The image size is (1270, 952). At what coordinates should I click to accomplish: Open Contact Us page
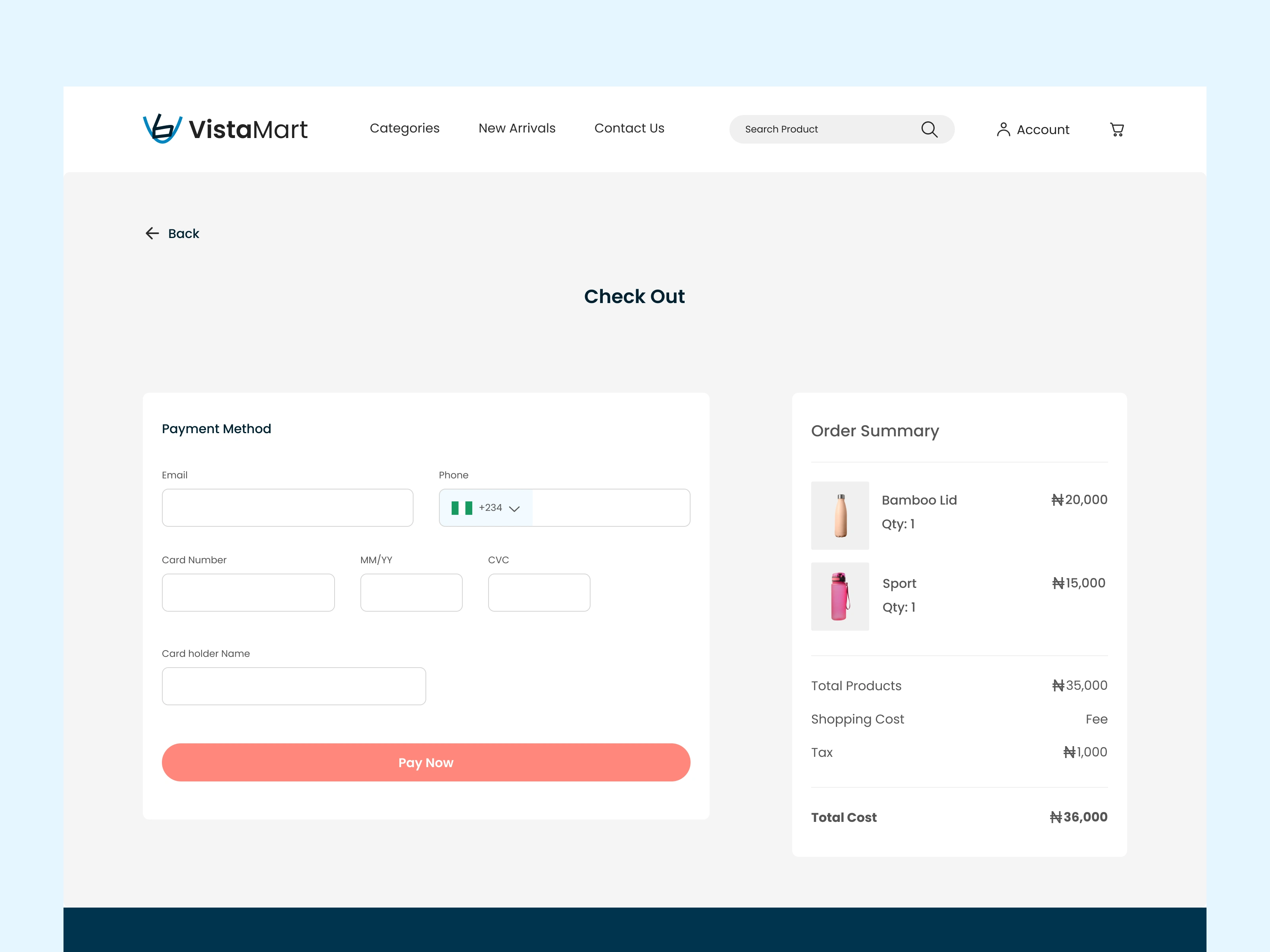click(x=629, y=128)
